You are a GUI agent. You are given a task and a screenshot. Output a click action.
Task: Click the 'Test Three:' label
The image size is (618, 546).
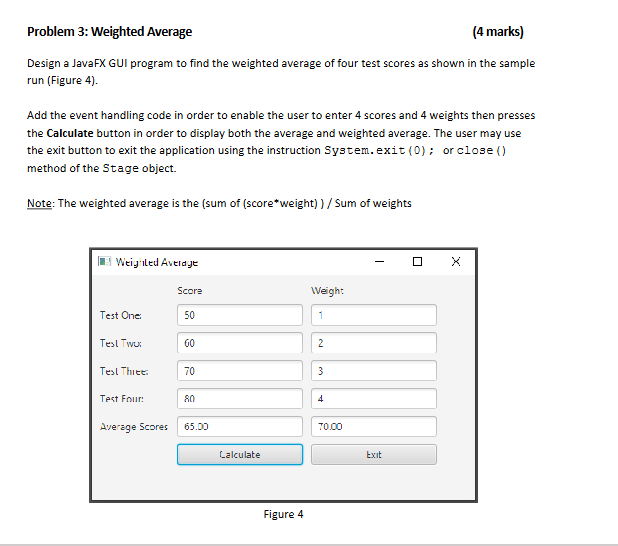pyautogui.click(x=124, y=371)
